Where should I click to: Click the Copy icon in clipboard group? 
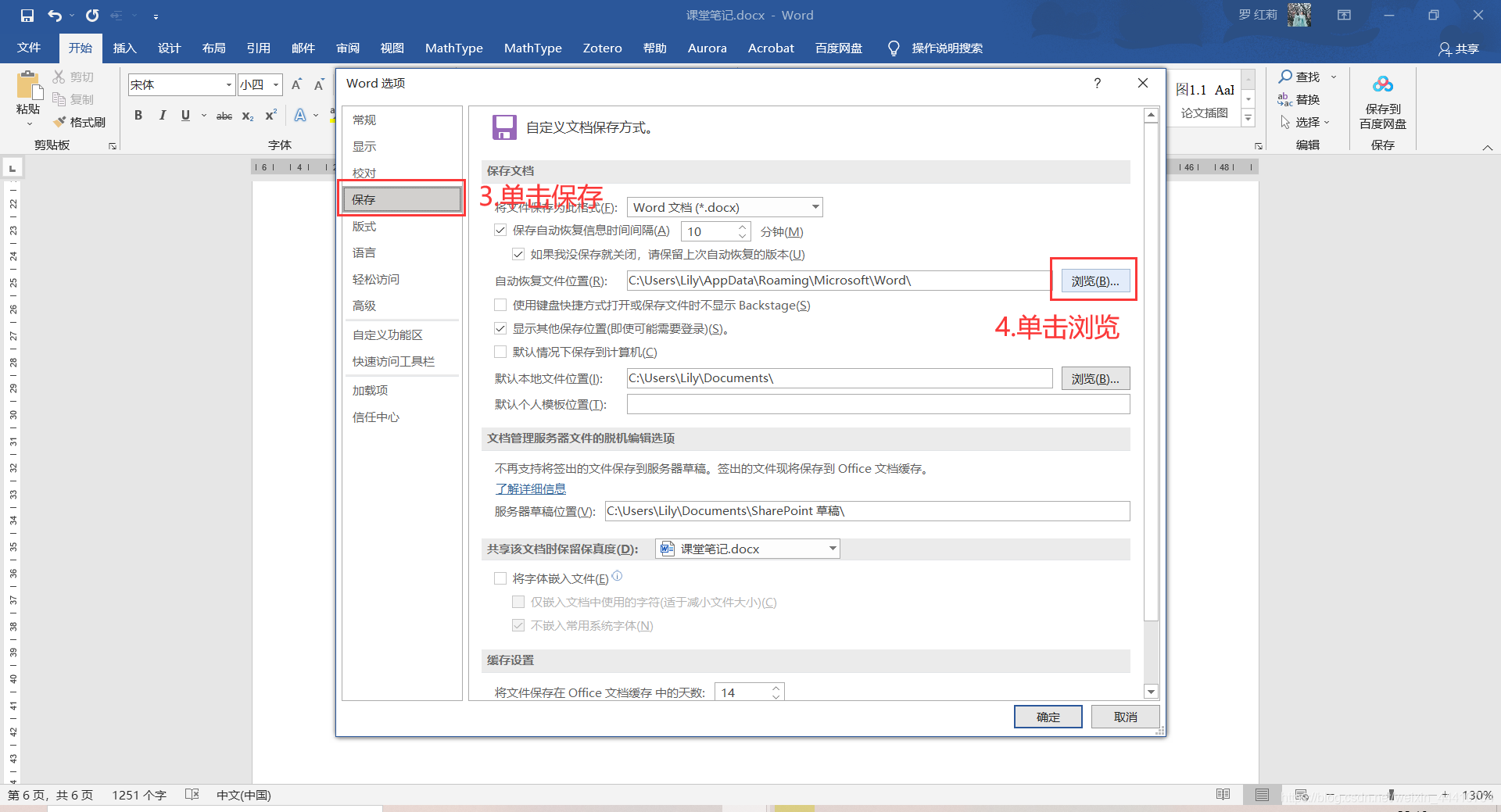tap(59, 99)
